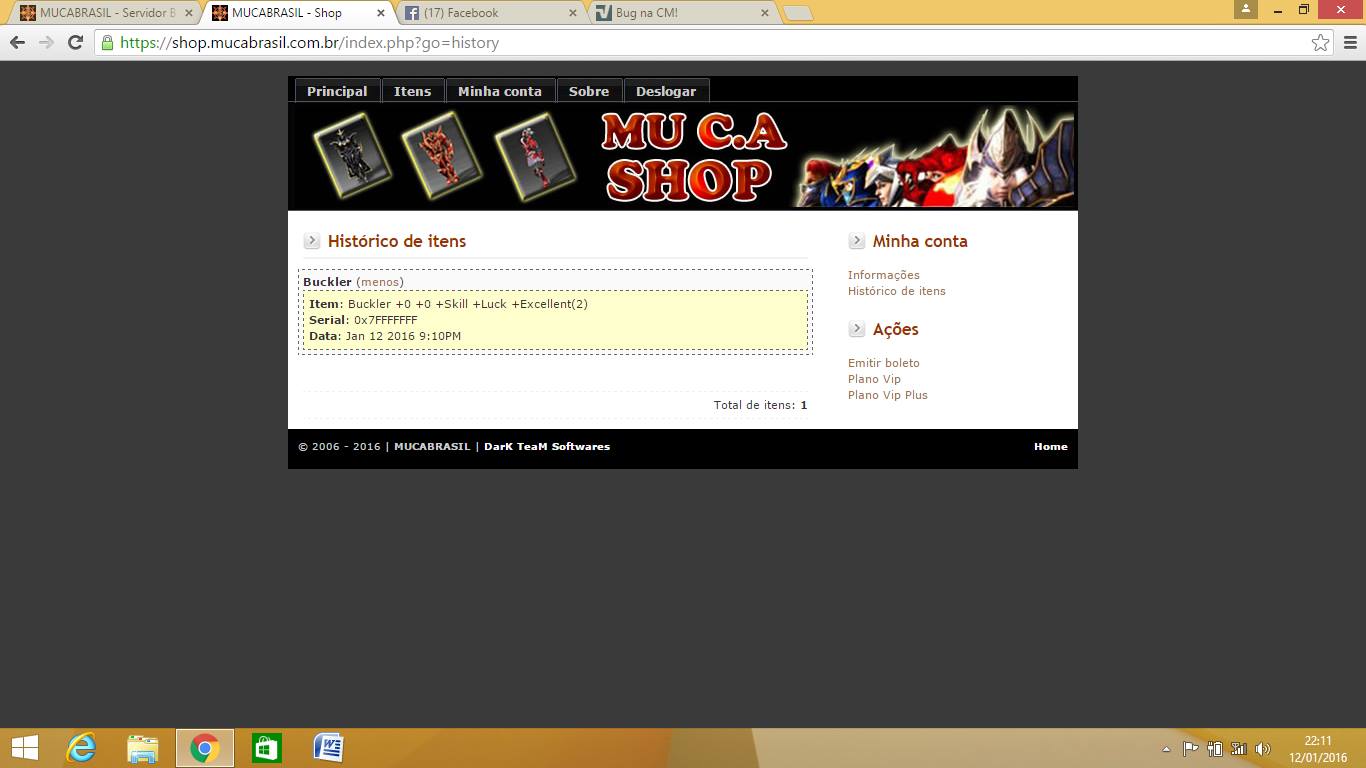Reload the page with the refresh icon
Image resolution: width=1366 pixels, height=768 pixels.
tap(75, 43)
